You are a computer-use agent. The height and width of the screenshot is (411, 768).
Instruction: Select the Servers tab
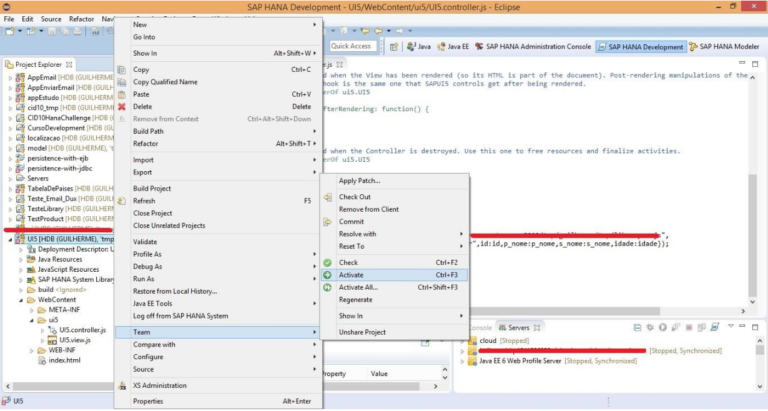[x=513, y=328]
